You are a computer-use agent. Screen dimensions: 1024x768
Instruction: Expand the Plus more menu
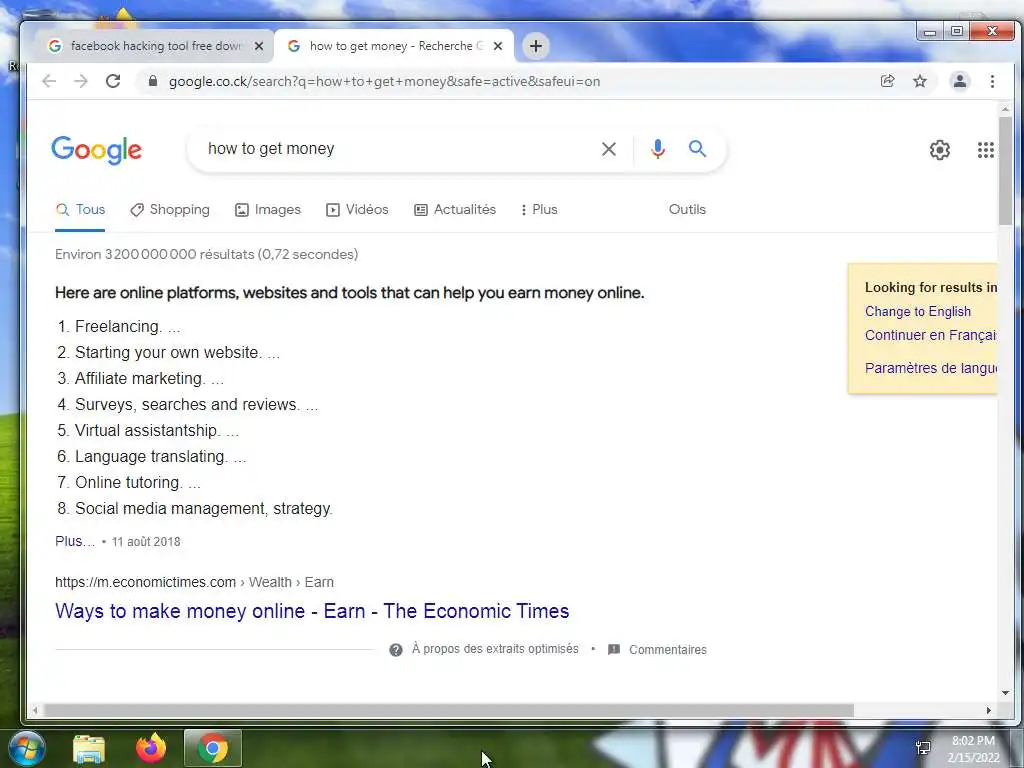point(539,210)
